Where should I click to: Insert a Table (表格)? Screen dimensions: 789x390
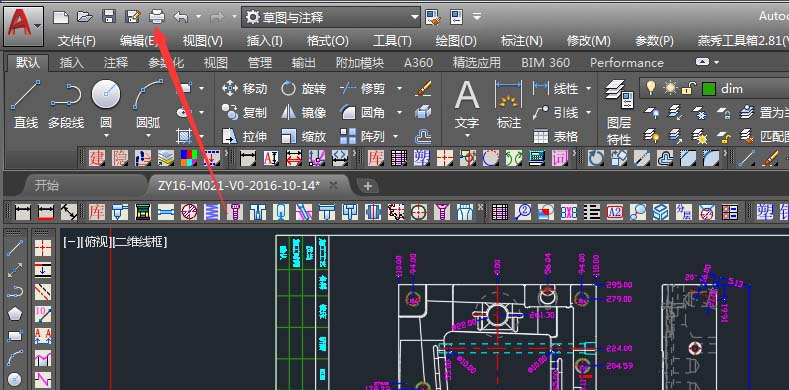point(556,136)
